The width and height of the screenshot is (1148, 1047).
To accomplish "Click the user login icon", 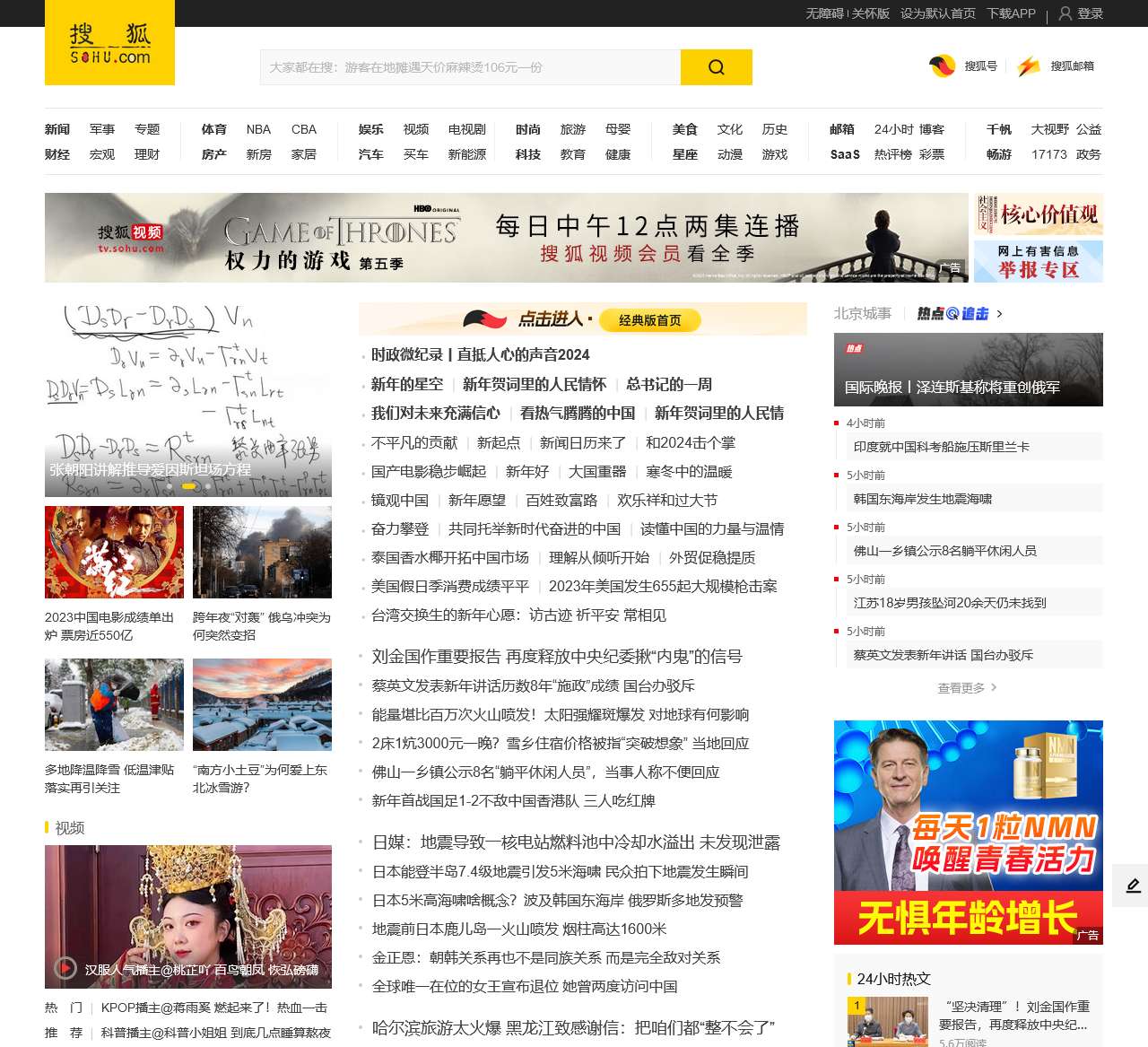I will tap(1065, 13).
